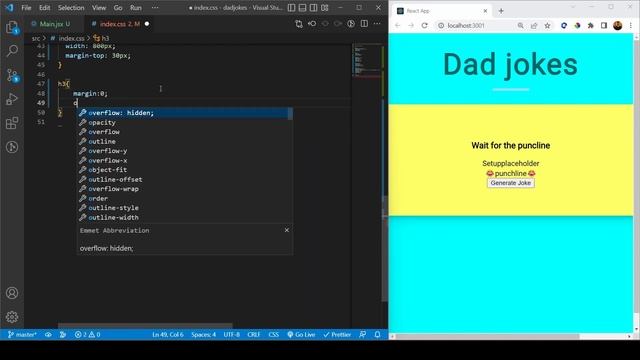Click the master branch status bar item
The image size is (640, 360).
coord(22,335)
